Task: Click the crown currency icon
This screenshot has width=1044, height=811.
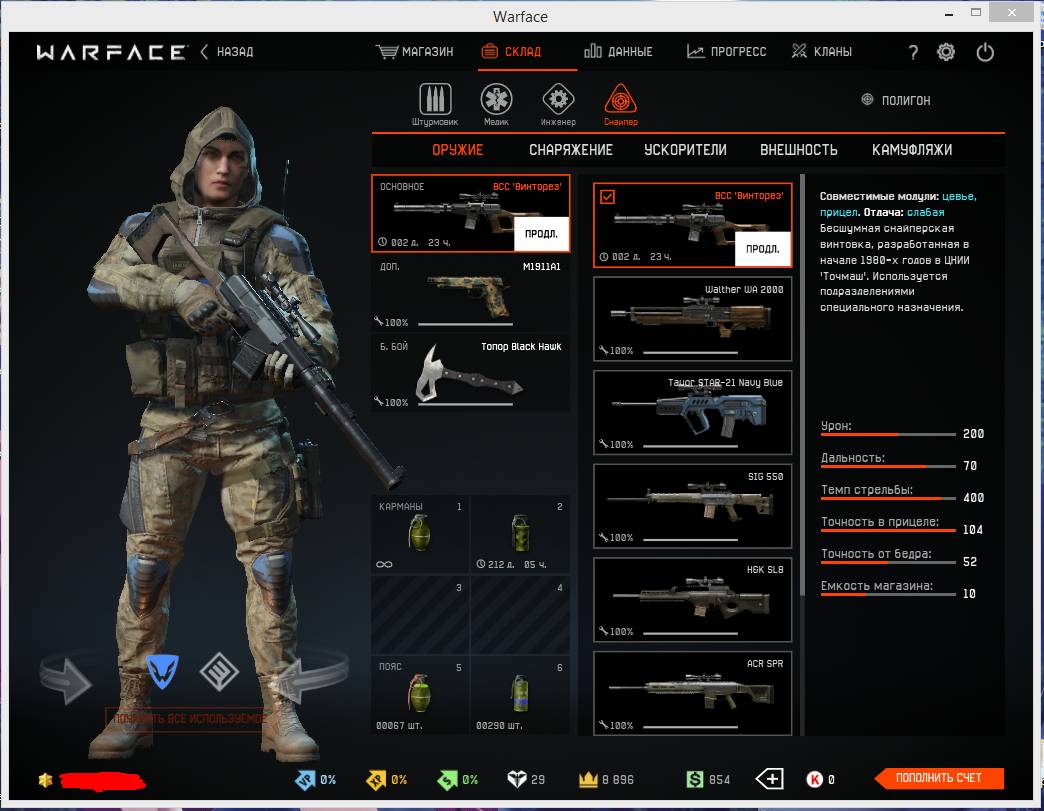Action: pos(588,779)
